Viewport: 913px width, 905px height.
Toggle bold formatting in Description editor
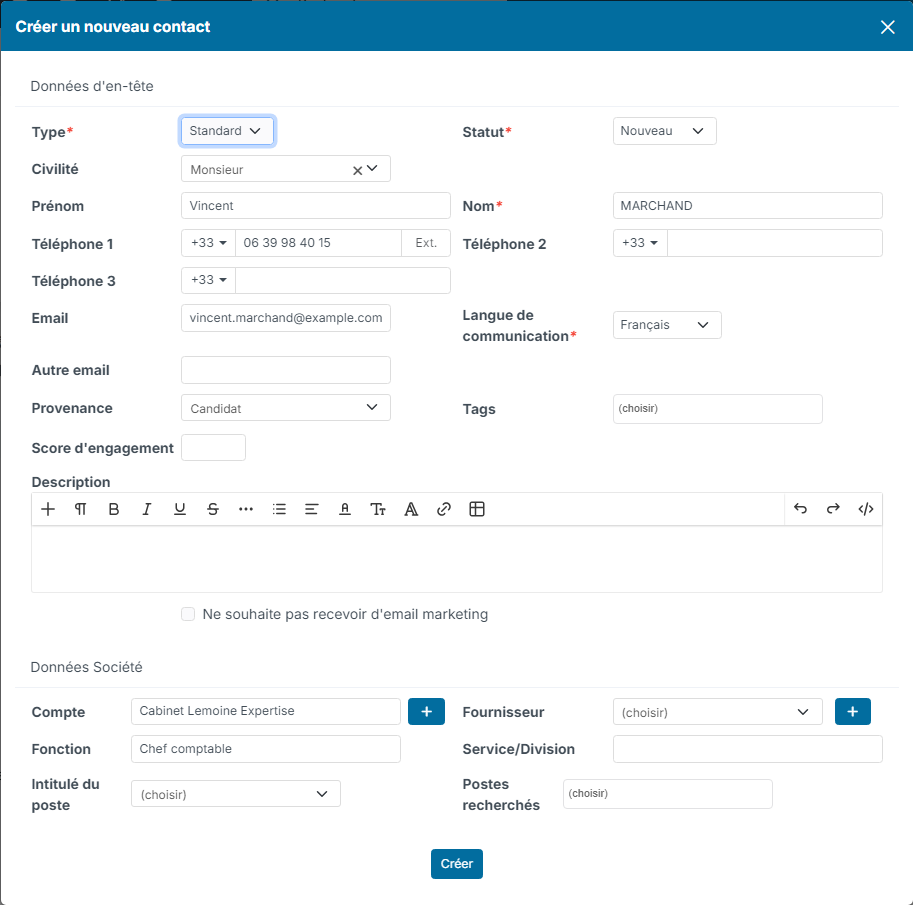pos(114,510)
